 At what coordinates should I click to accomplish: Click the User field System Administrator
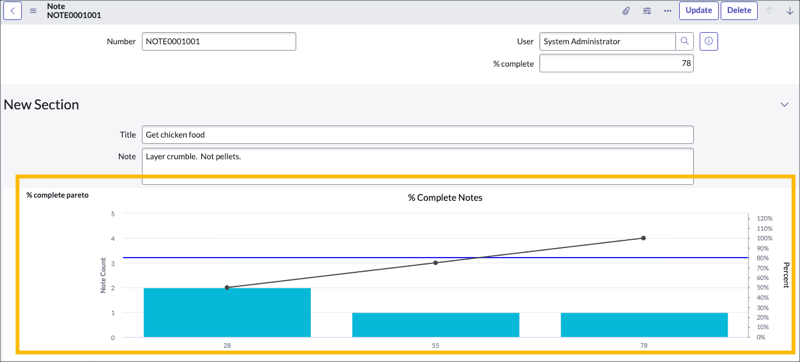[x=607, y=42]
